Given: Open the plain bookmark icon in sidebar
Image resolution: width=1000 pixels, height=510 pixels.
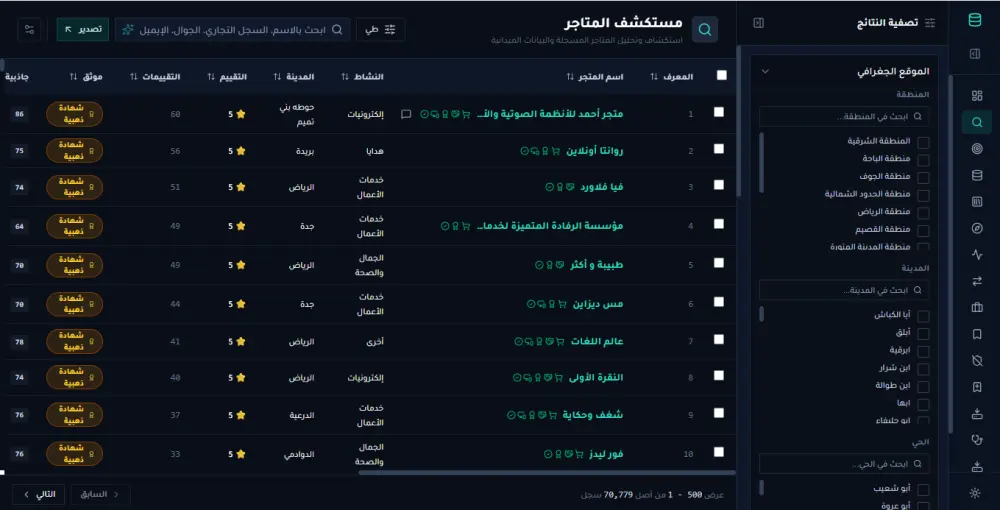Looking at the screenshot, I should pos(977,334).
